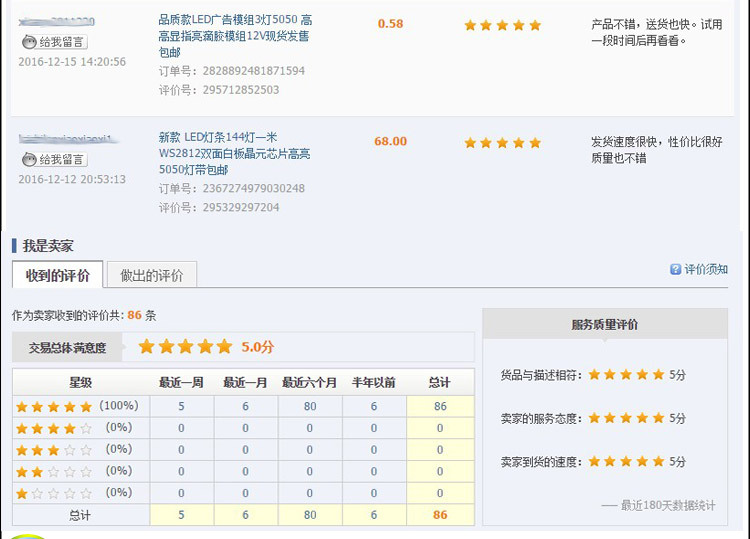Viewport: 750px width, 539px height.
Task: Click the 最近六个月 five-star count 80
Action: pyautogui.click(x=309, y=407)
